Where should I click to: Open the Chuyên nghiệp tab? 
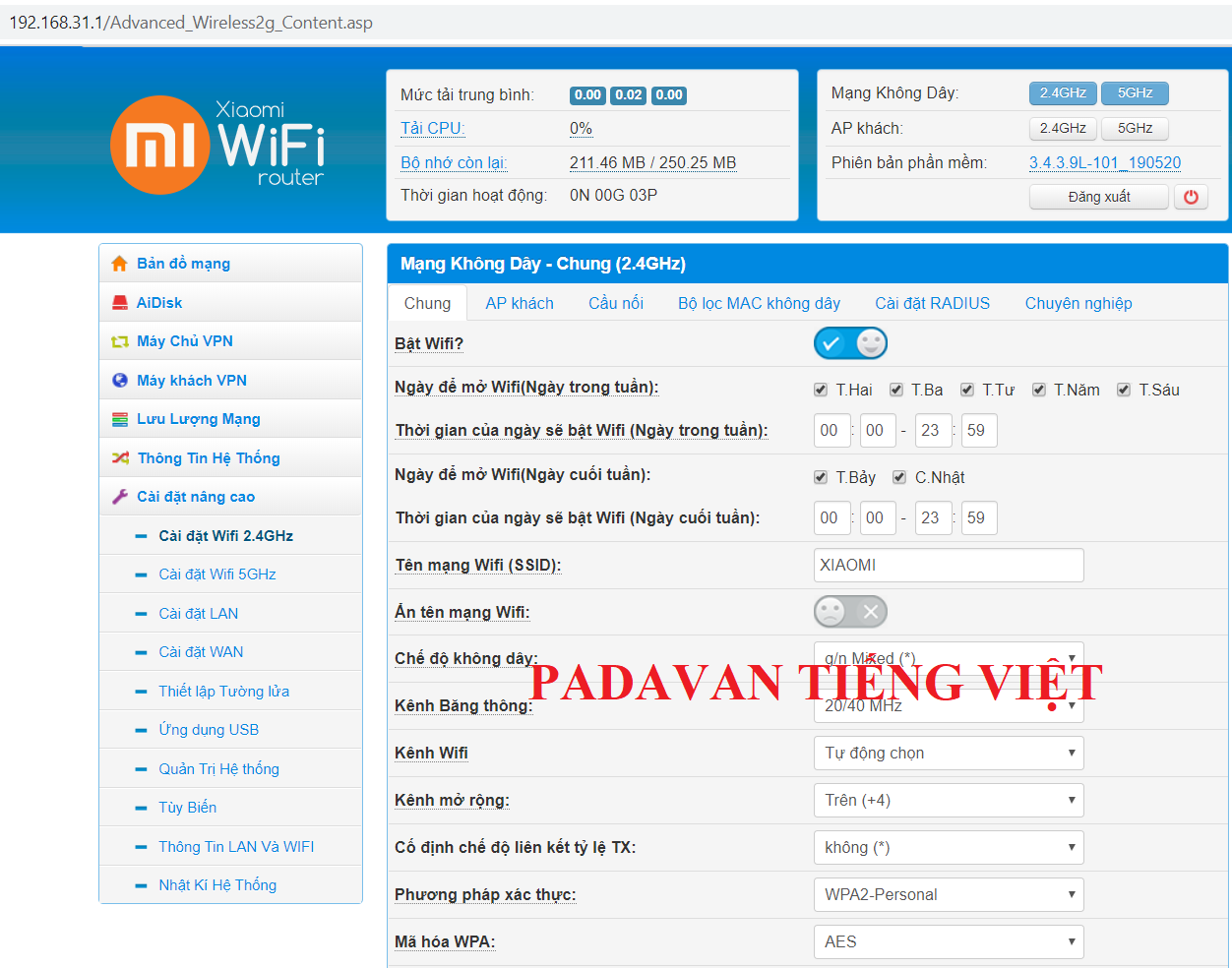pos(1078,303)
